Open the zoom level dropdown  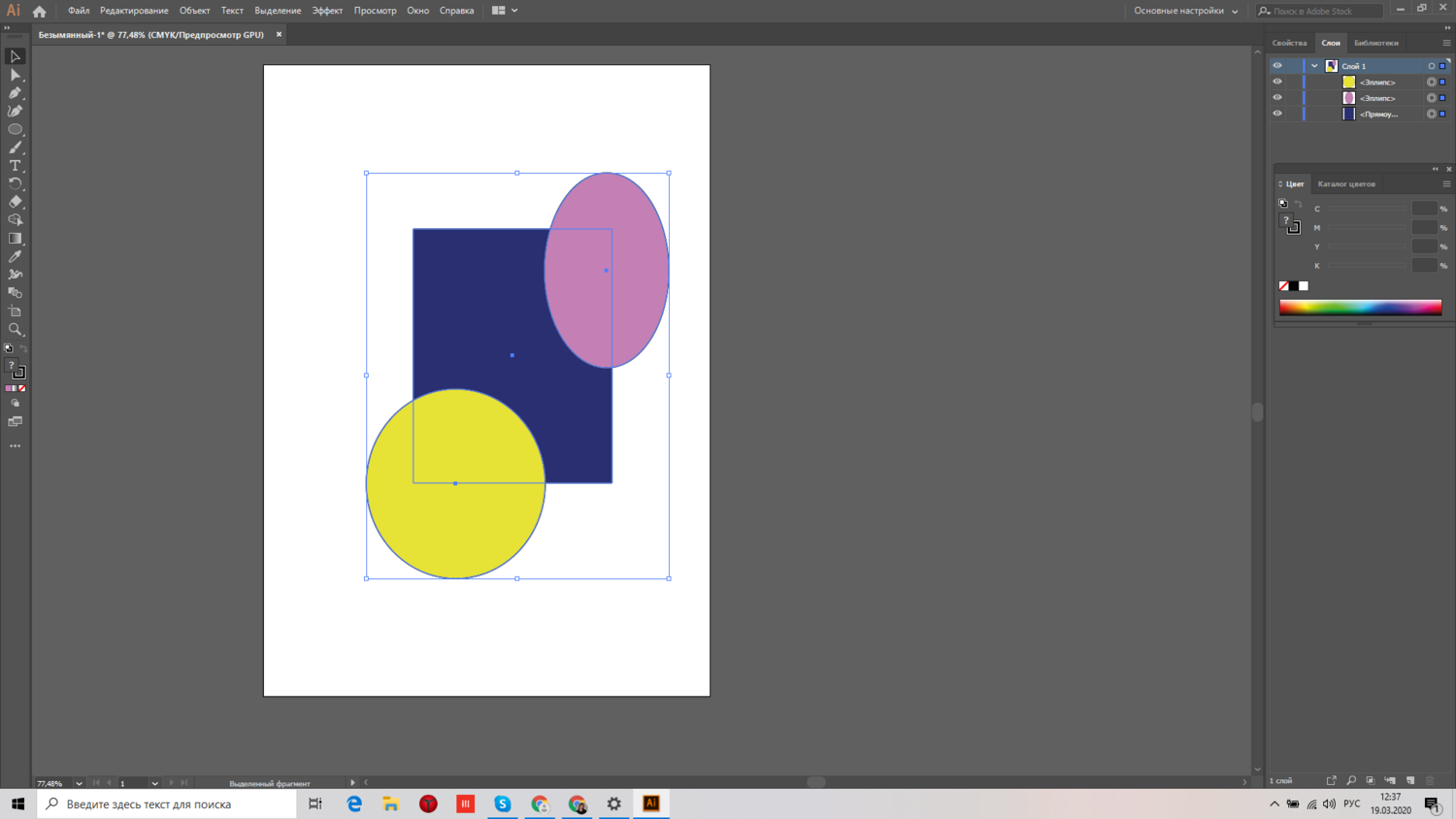(79, 783)
